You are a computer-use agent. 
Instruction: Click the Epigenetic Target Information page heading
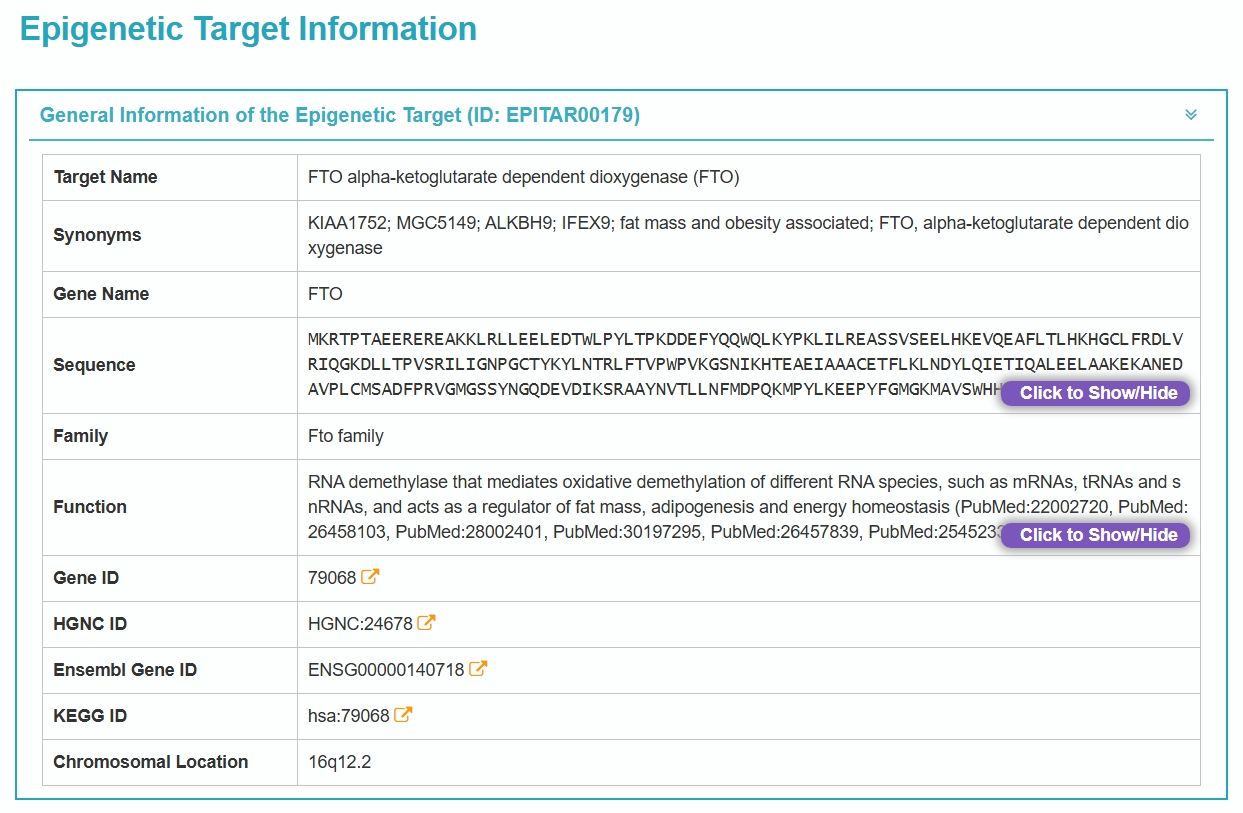248,29
